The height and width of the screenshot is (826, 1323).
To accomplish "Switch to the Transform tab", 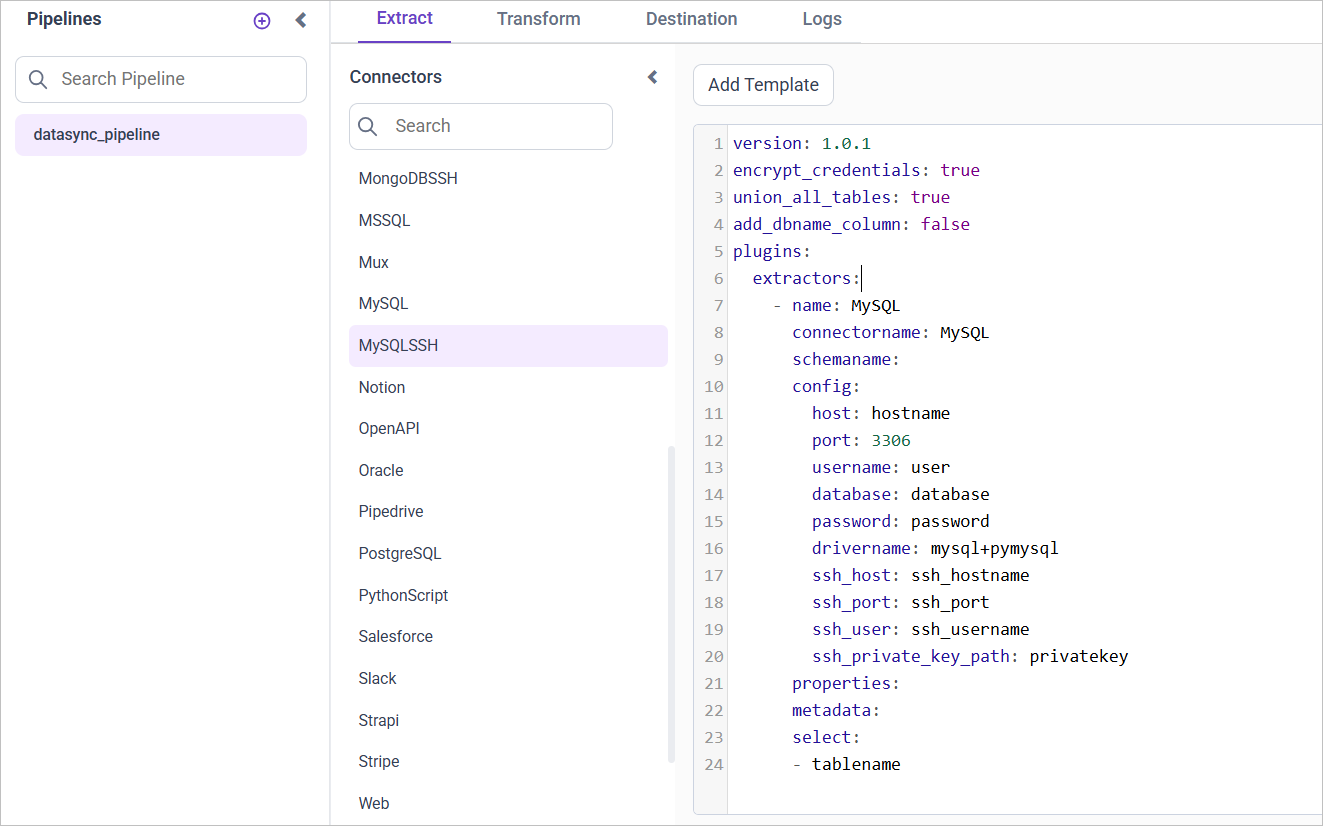I will coord(538,18).
